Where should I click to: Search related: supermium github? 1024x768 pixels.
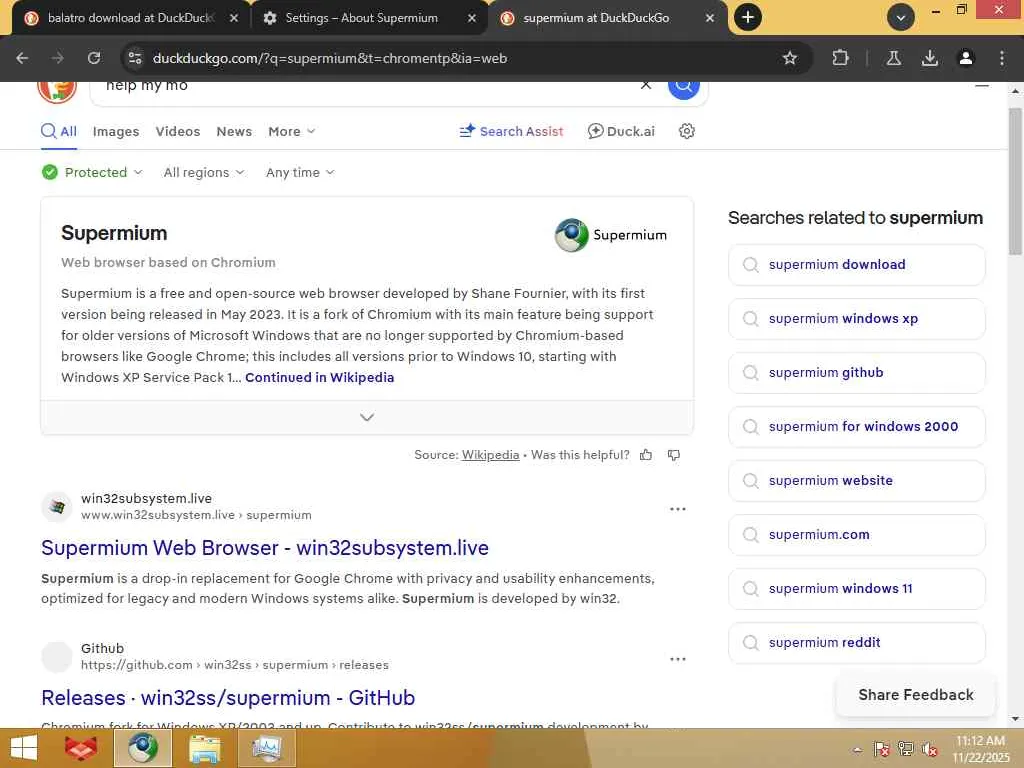[x=856, y=373]
